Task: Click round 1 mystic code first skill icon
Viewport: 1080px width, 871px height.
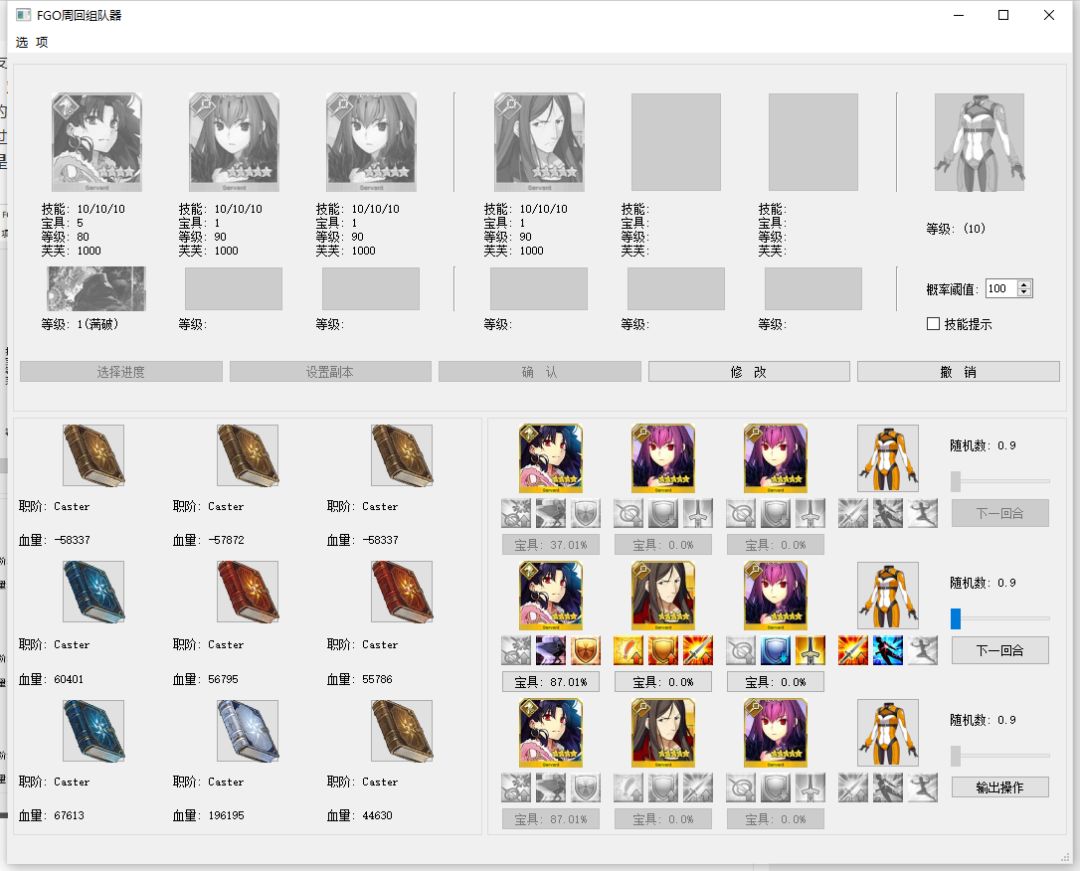Action: 853,513
